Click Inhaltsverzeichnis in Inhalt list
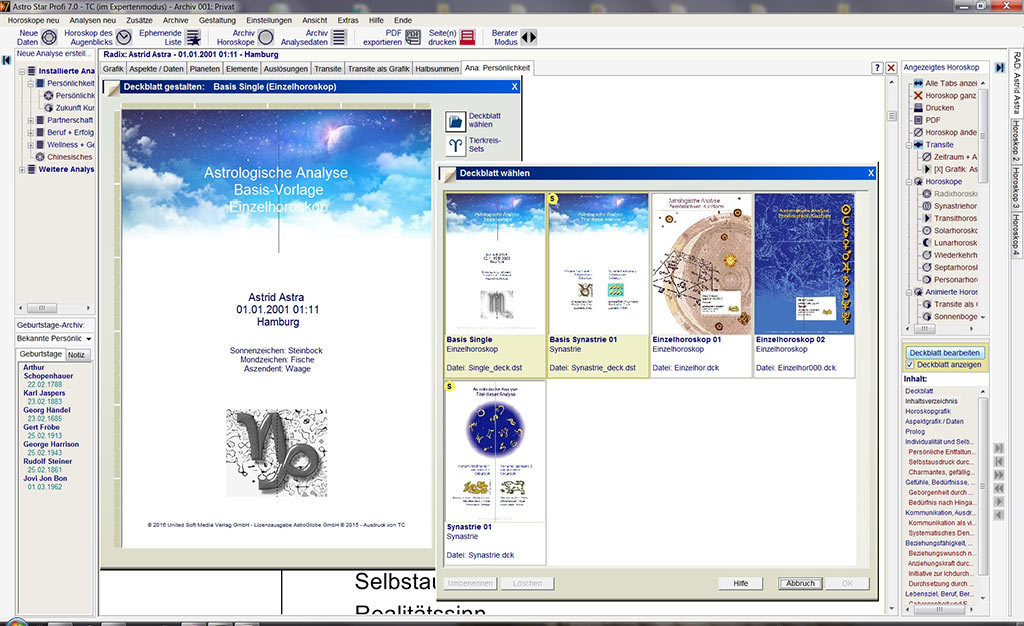The width and height of the screenshot is (1024, 626). pos(931,401)
